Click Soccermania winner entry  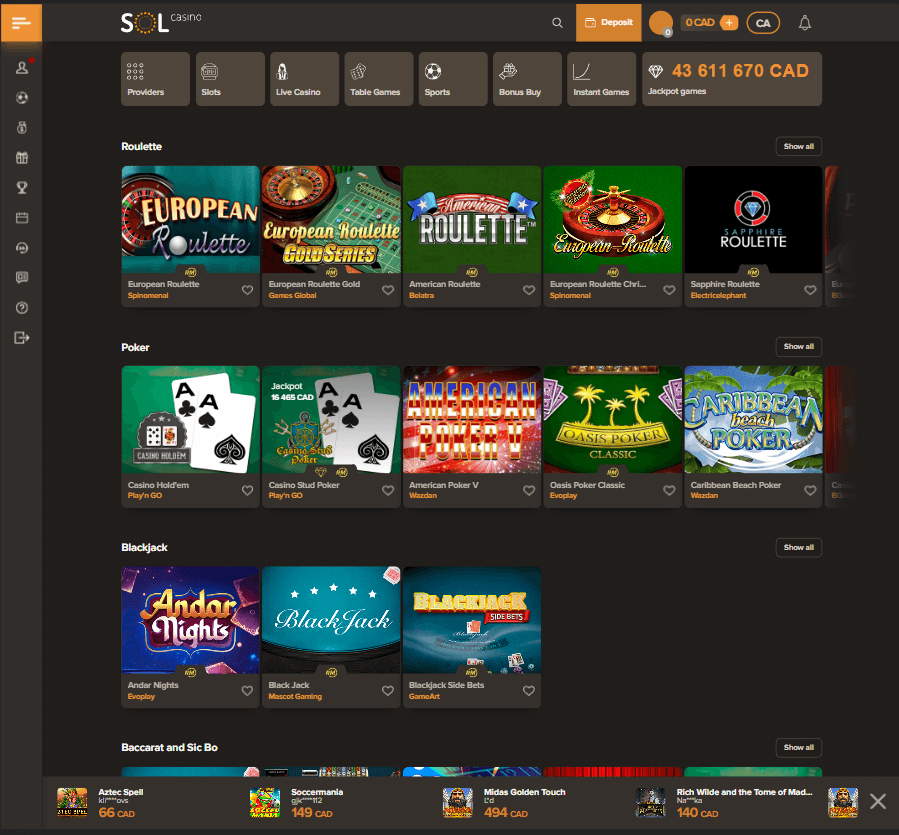coord(297,802)
